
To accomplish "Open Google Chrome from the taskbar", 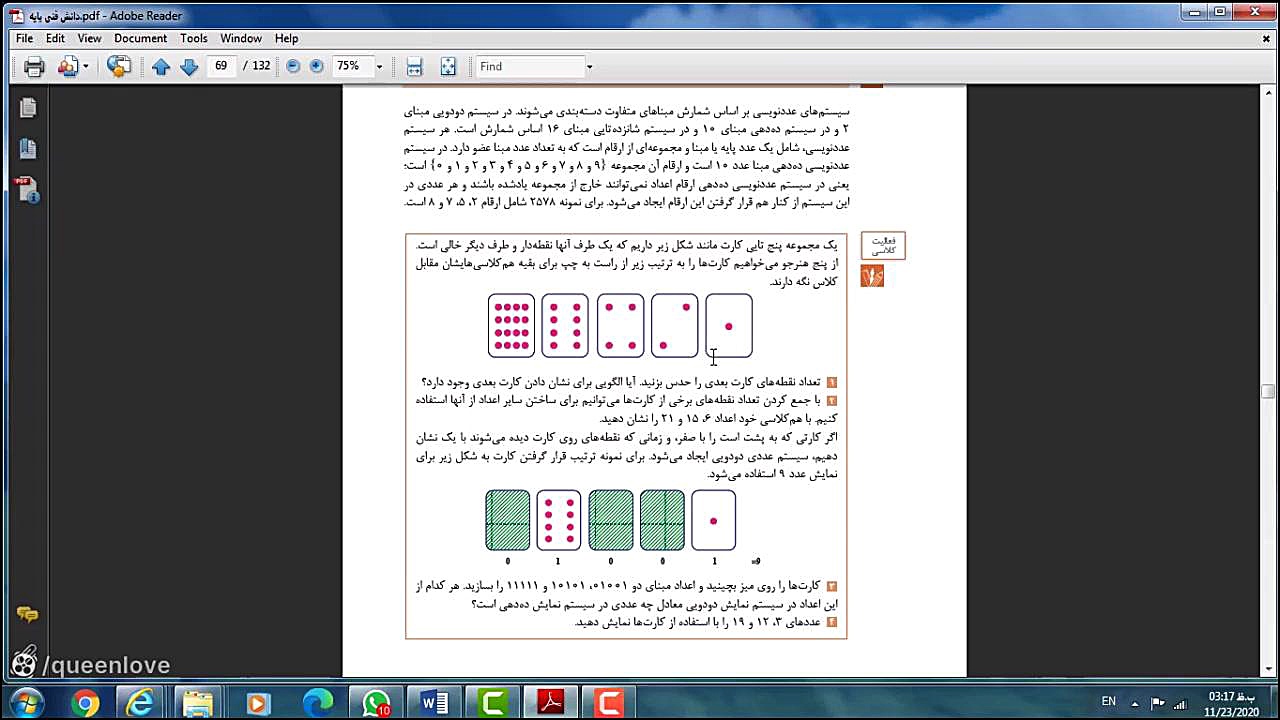I will (x=84, y=704).
